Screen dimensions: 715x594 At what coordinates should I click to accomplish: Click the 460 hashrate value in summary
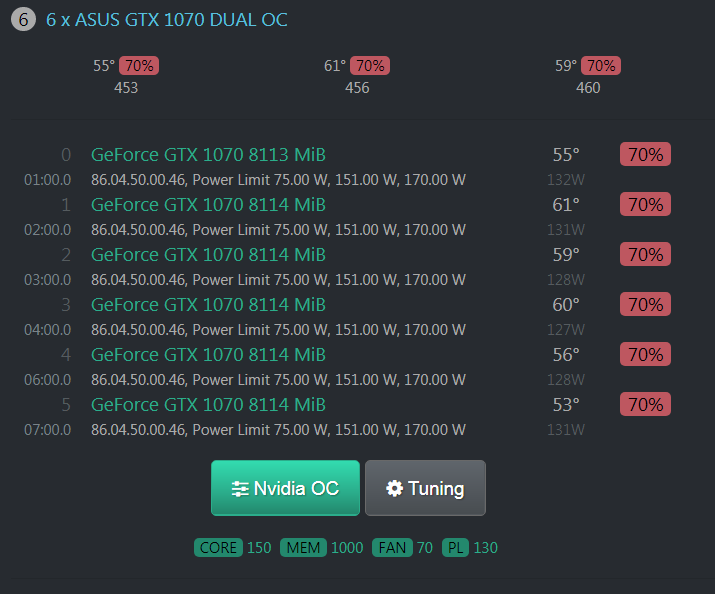click(588, 88)
